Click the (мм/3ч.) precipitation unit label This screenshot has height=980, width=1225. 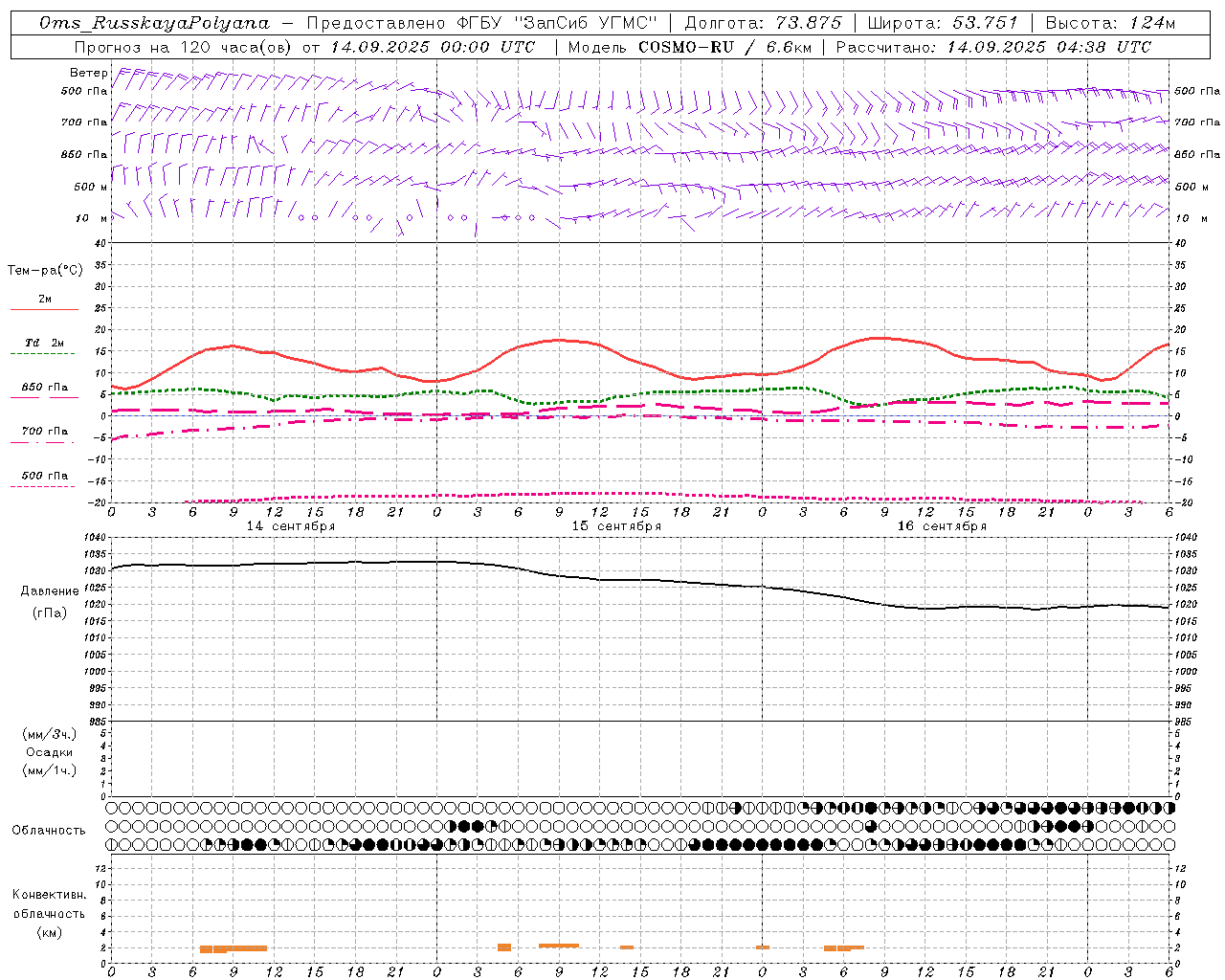(50, 734)
